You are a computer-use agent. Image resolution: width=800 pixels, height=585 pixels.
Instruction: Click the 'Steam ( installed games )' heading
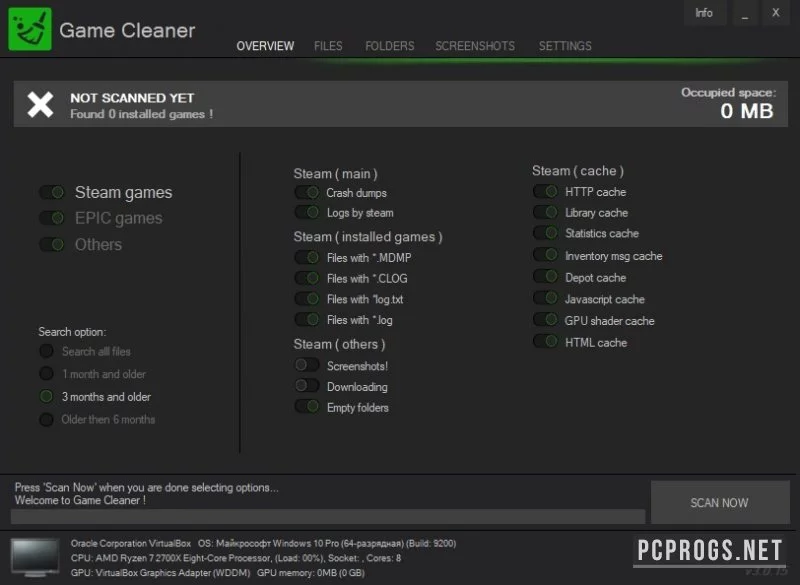coord(368,237)
